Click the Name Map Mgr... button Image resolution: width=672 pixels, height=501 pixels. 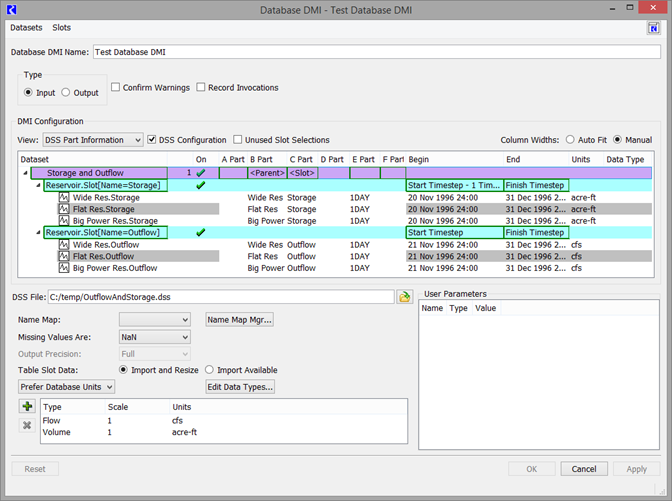(x=239, y=320)
